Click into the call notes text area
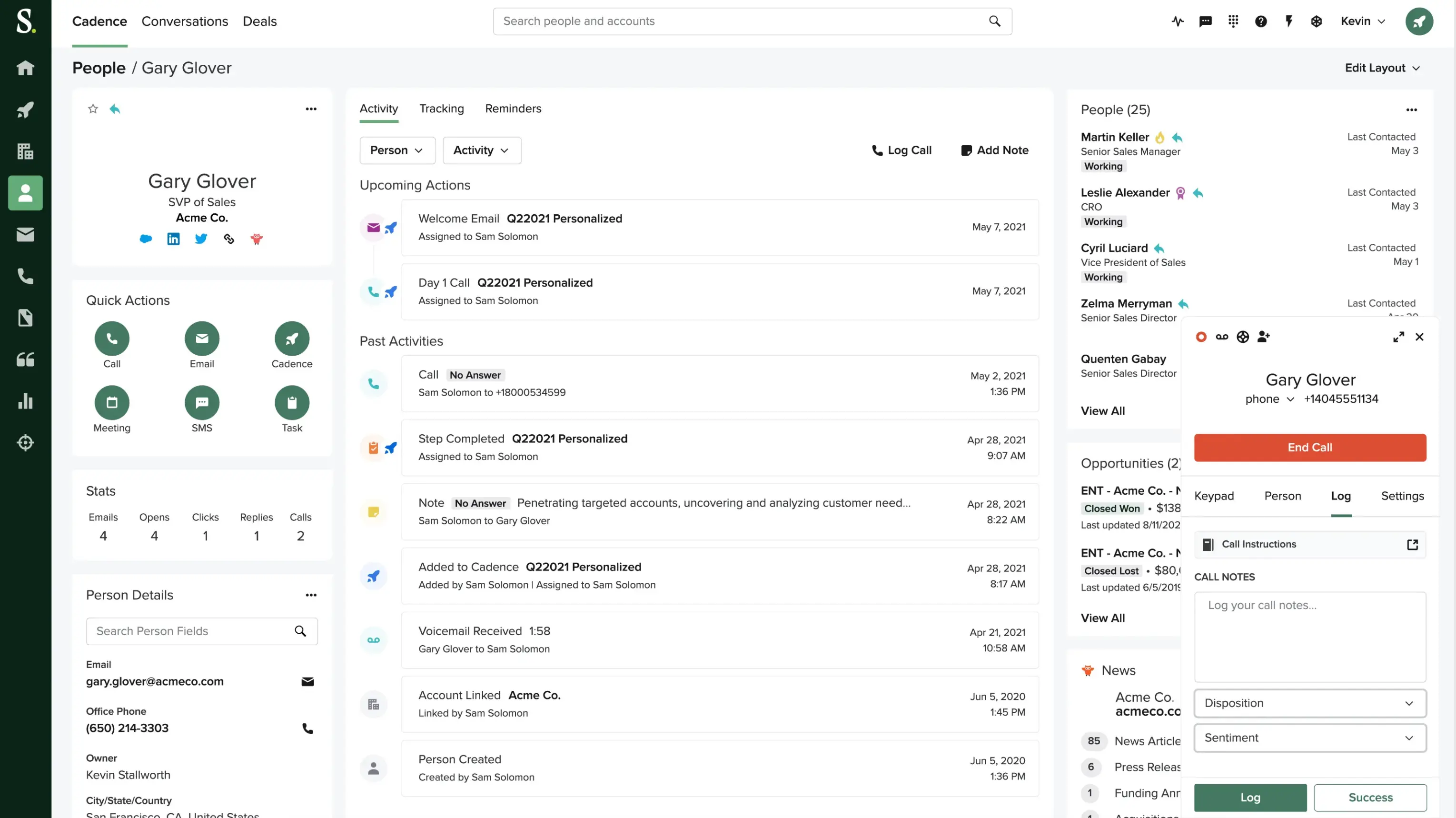The width and height of the screenshot is (1456, 818). tap(1309, 637)
